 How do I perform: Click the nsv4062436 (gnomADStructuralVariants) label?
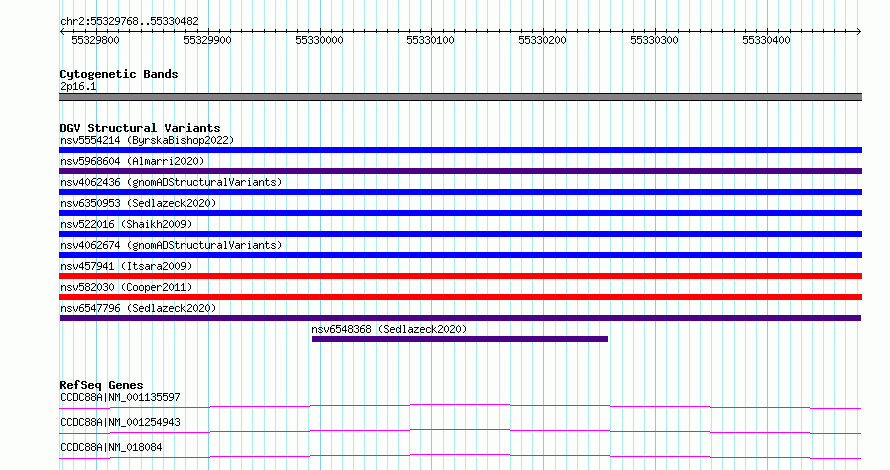tap(171, 182)
